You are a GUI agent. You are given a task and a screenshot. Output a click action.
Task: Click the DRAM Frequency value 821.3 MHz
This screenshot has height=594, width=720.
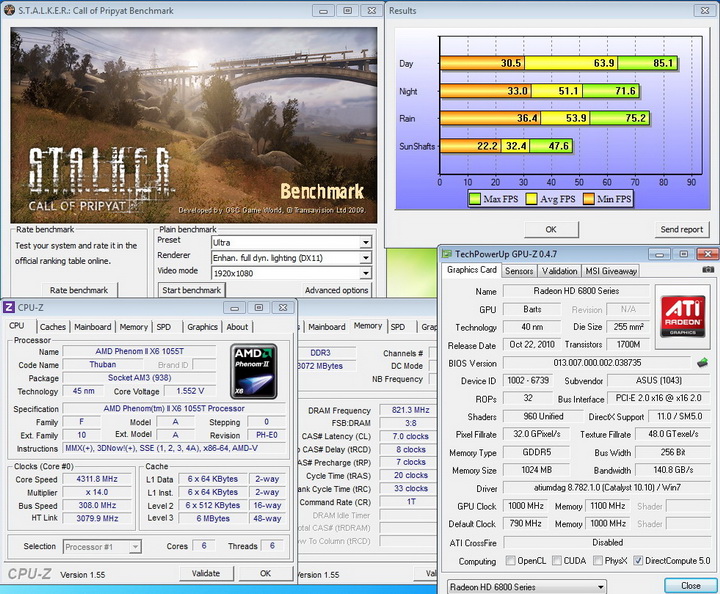tap(410, 410)
